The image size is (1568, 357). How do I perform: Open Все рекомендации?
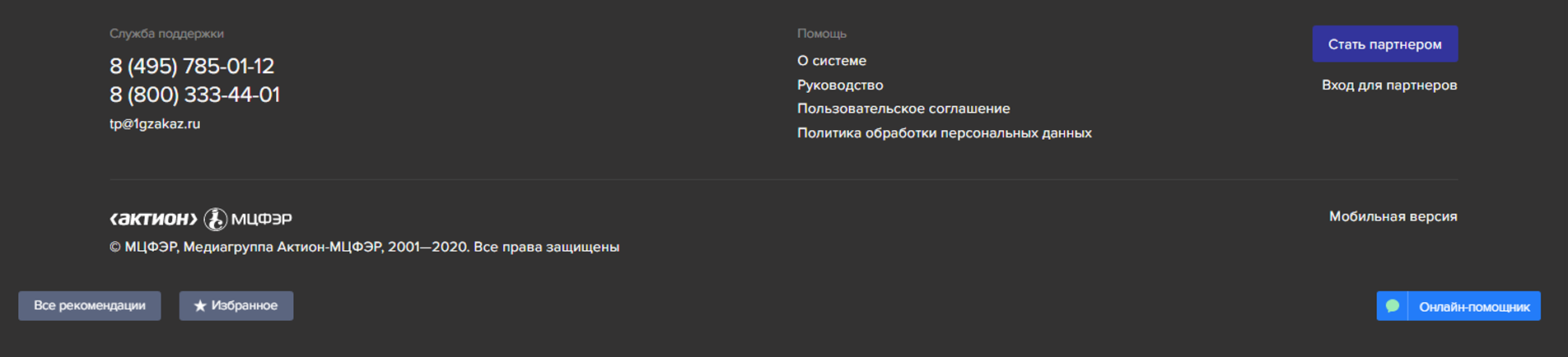[x=90, y=306]
